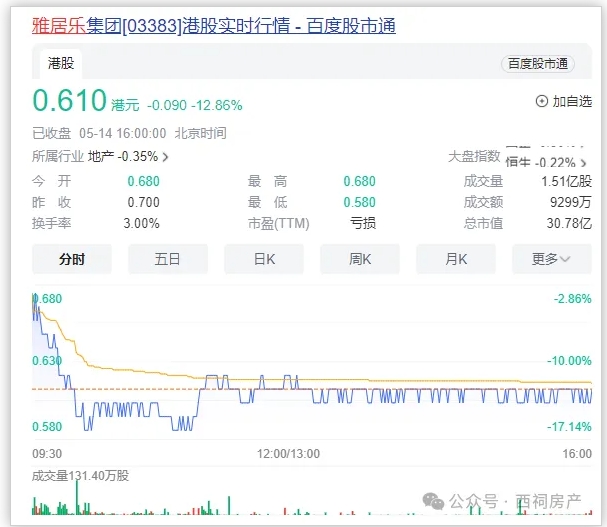Expand the 所属行业 地产 chevron arrow
The height and width of the screenshot is (527, 607).
point(165,157)
